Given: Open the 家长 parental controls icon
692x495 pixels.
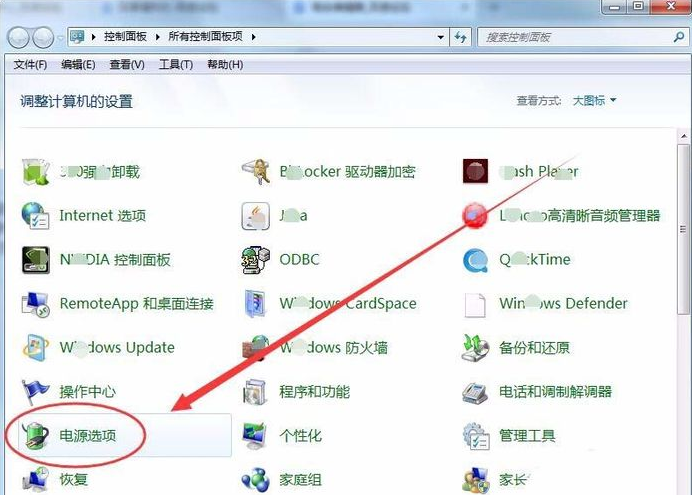Looking at the screenshot, I should (x=475, y=480).
